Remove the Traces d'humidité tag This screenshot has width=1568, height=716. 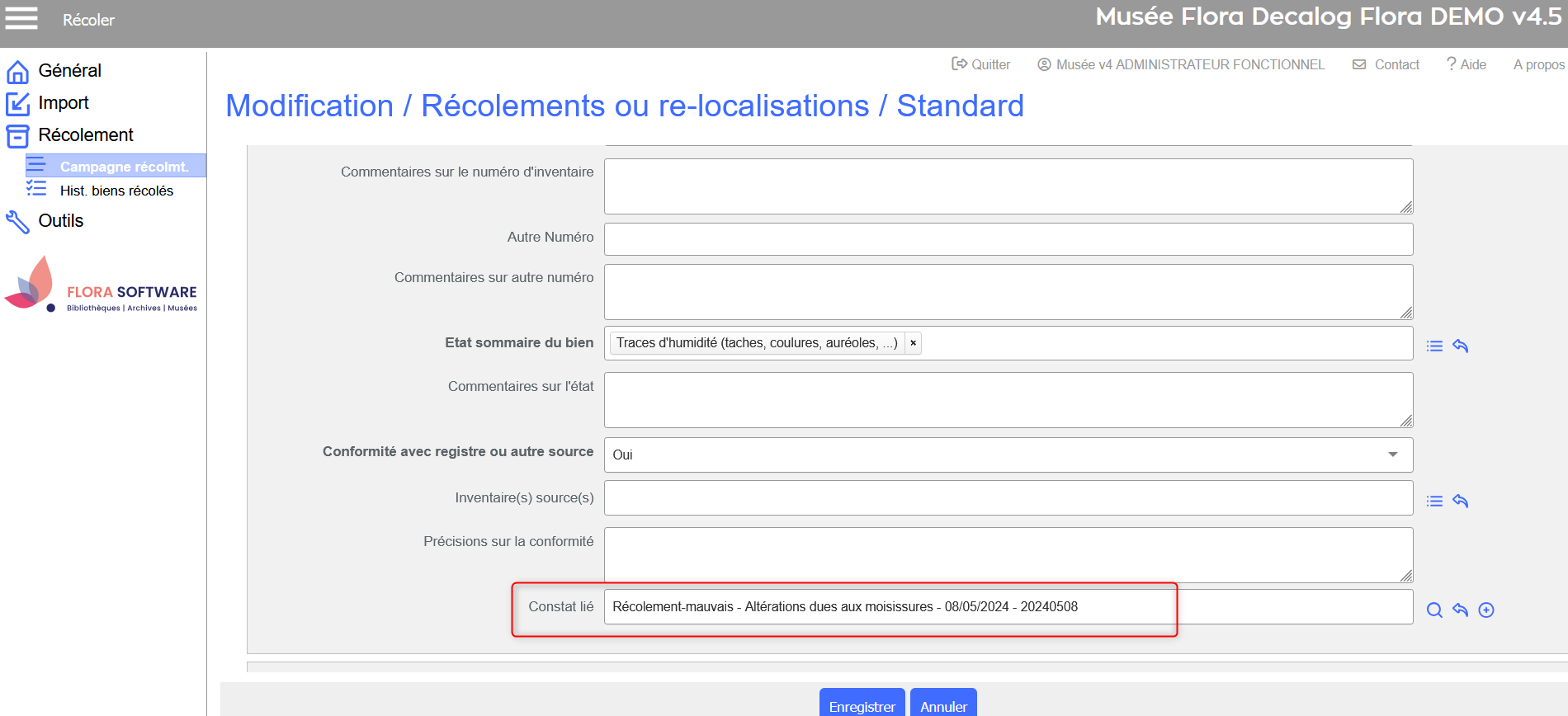click(913, 343)
